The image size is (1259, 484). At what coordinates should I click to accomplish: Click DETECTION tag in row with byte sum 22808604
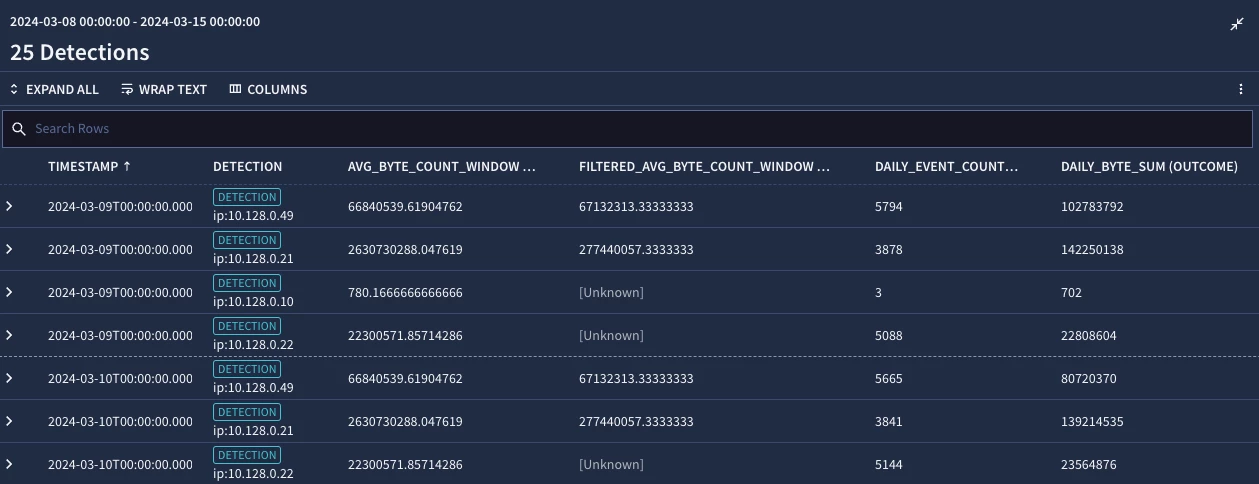tap(247, 326)
